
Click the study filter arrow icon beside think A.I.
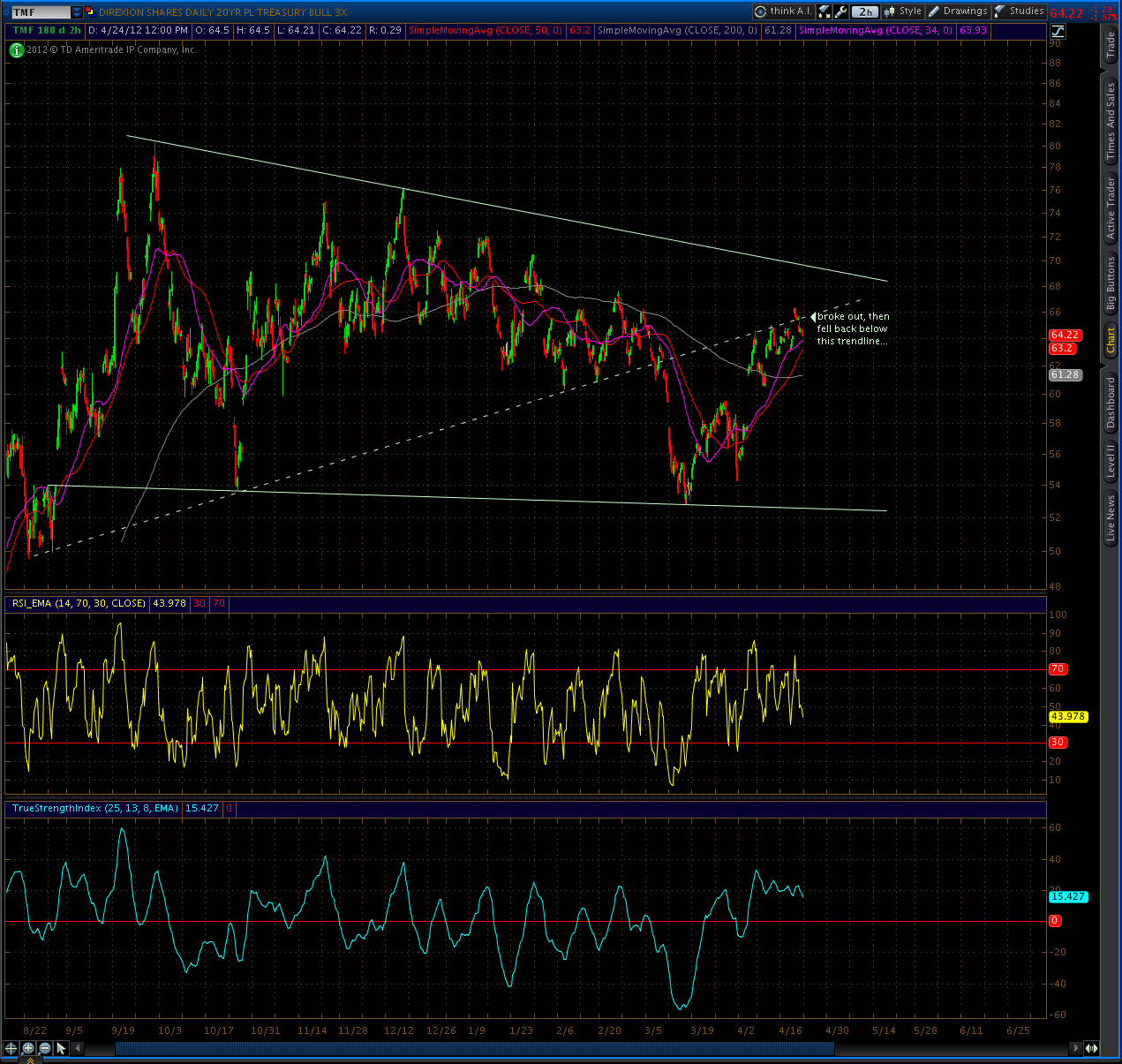(x=824, y=11)
